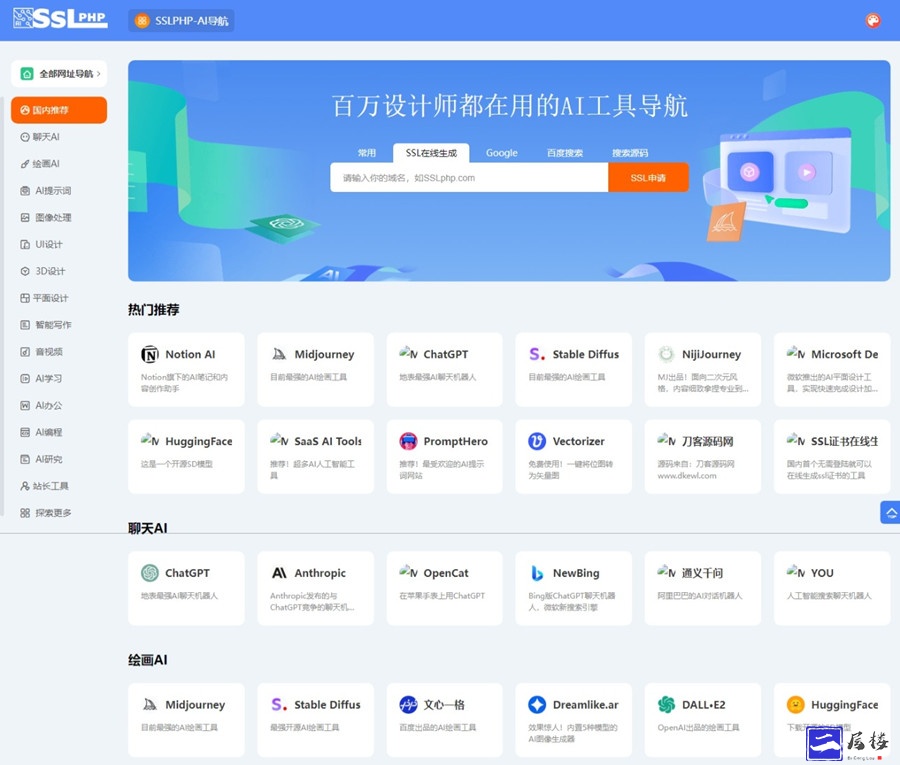Switch to the Google search tab
Image resolution: width=900 pixels, height=765 pixels.
(502, 153)
